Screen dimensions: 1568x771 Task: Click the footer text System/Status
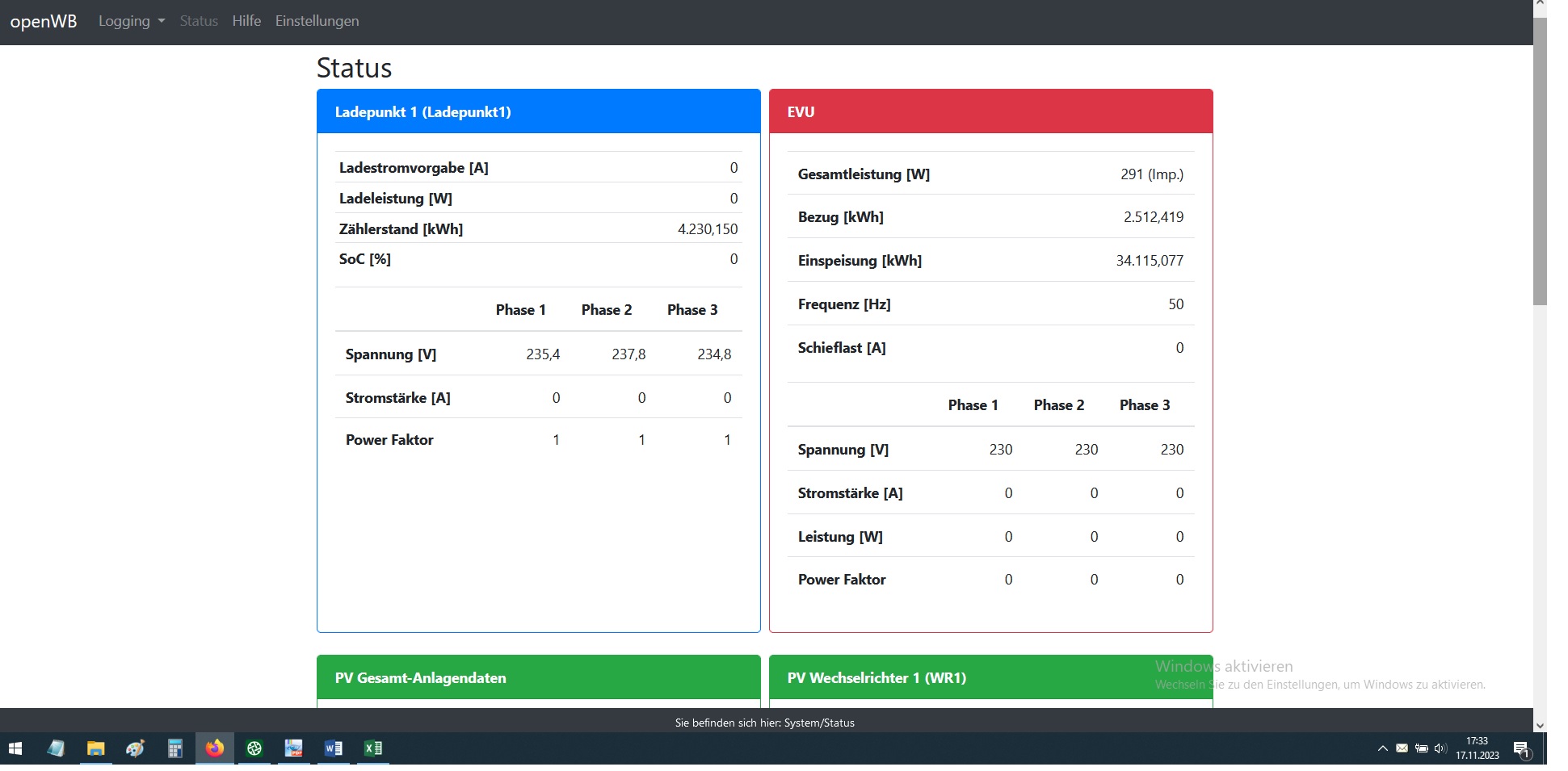point(819,723)
